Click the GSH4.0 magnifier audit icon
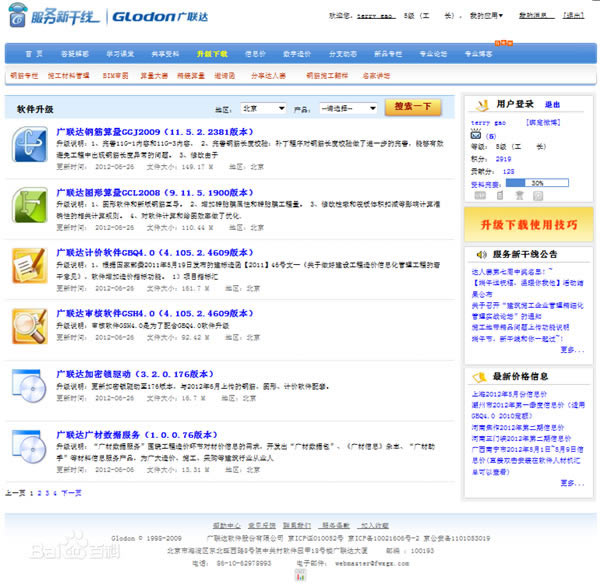This screenshot has height=588, width=600. point(30,326)
